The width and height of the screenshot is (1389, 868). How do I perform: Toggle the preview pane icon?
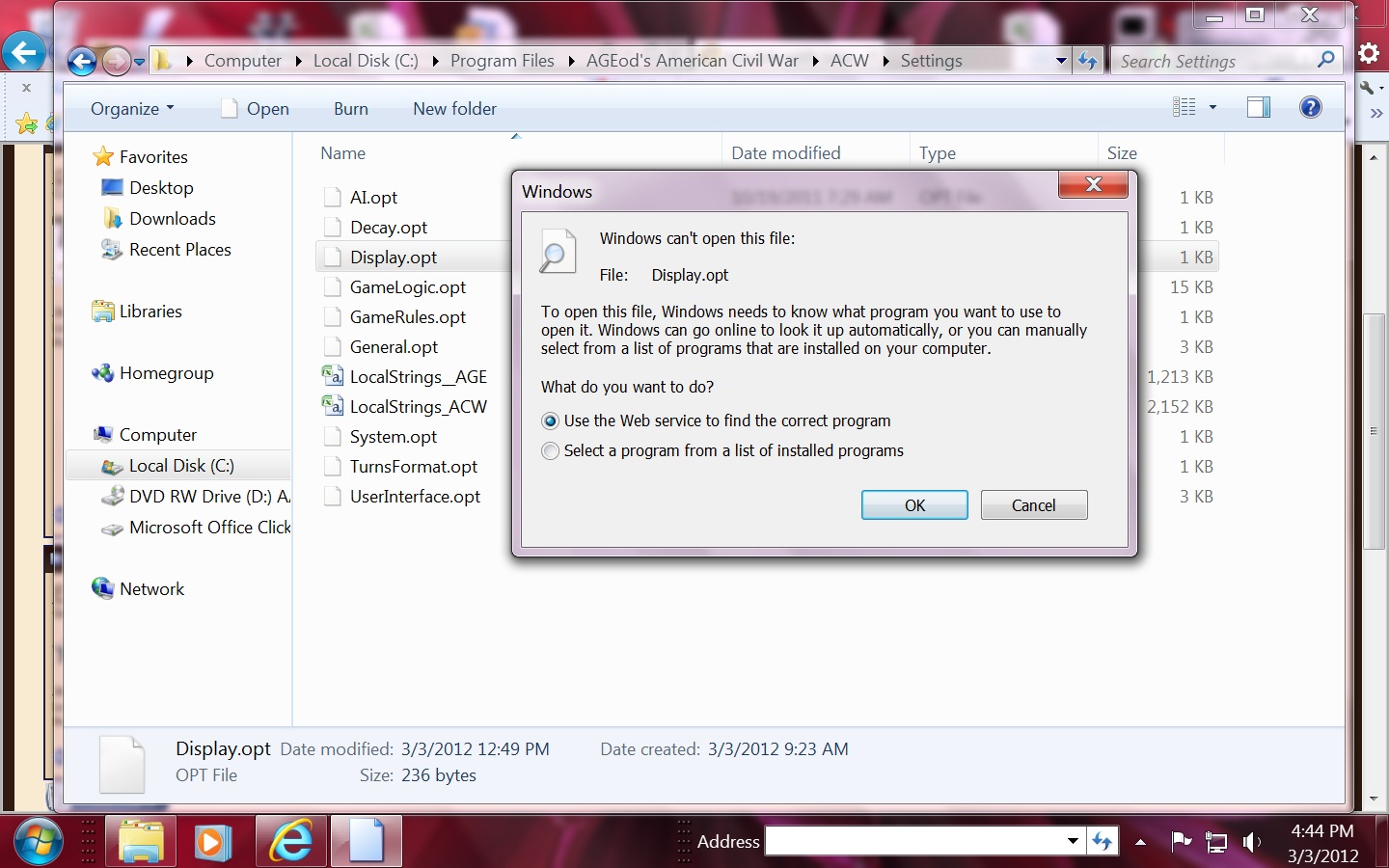1258,107
